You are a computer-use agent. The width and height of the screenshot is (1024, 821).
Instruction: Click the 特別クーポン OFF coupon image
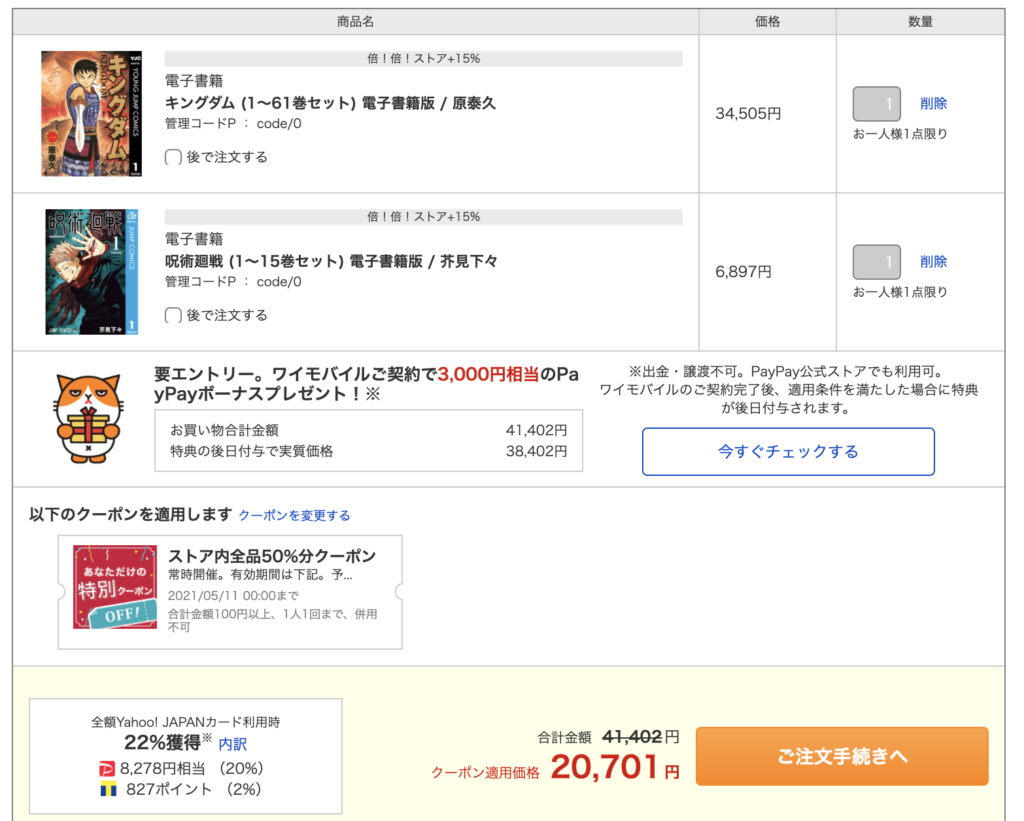pos(115,587)
